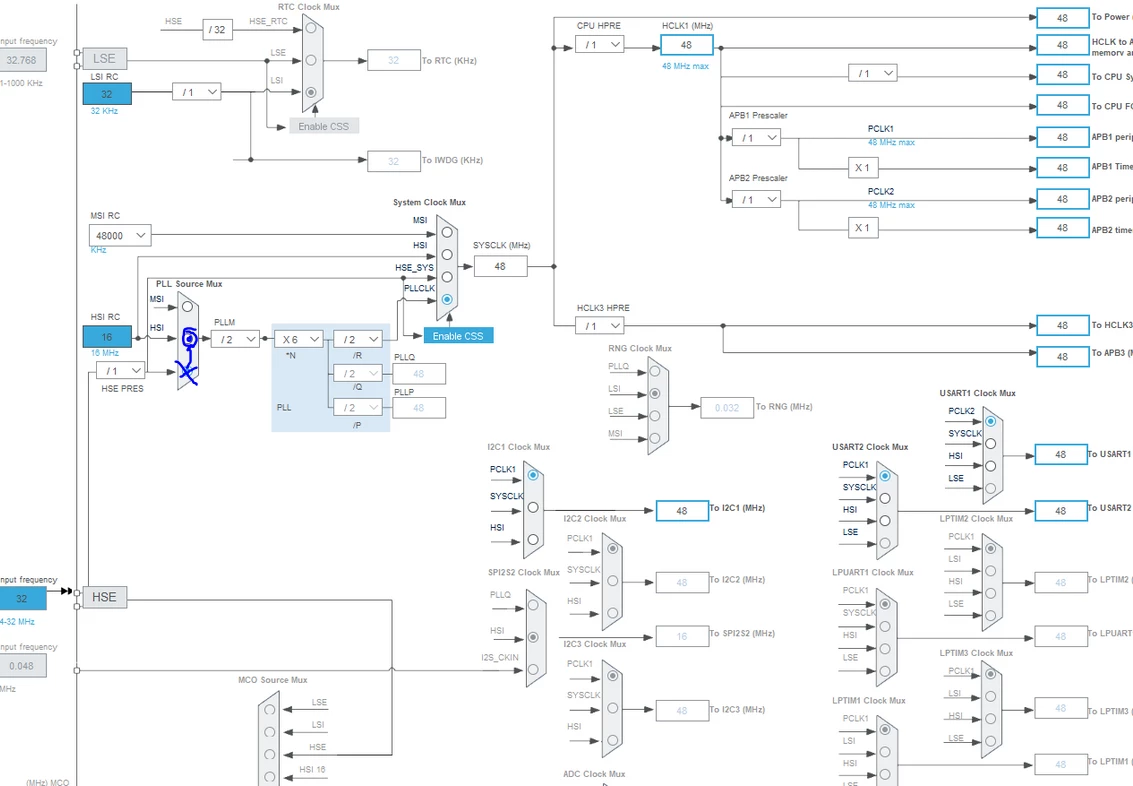
Task: Open the CPU HPRE prescaler dropdown
Action: [x=600, y=45]
